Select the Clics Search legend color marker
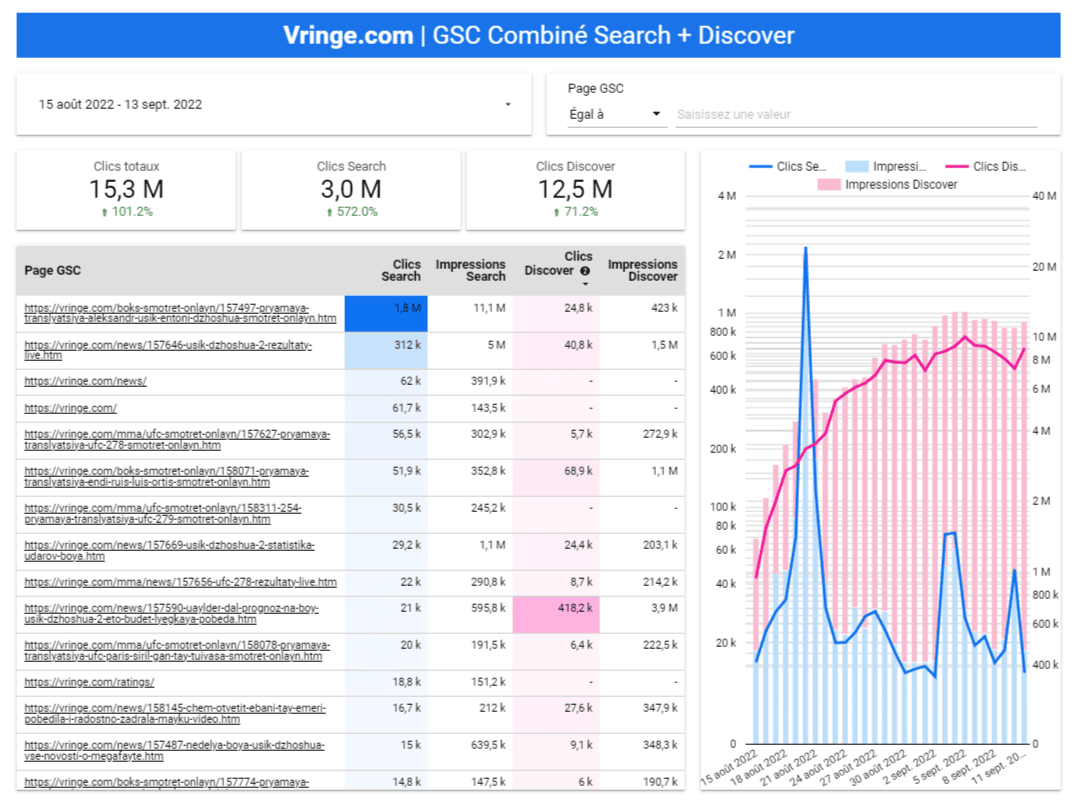 [x=760, y=167]
